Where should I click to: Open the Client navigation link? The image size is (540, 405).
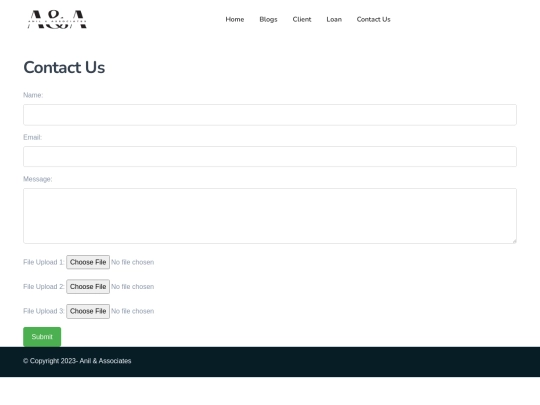[302, 20]
